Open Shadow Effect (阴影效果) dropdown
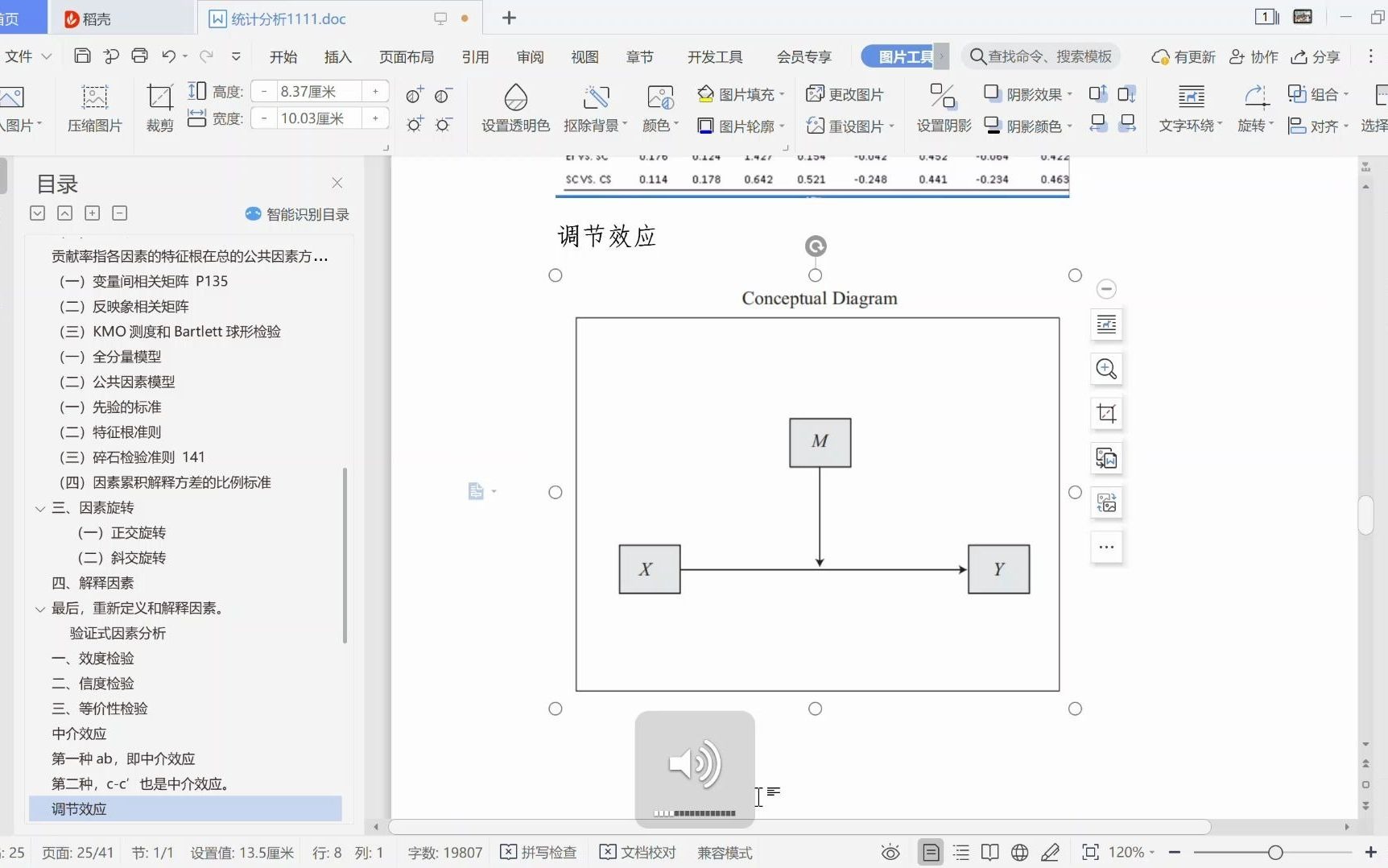The height and width of the screenshot is (868, 1388). pyautogui.click(x=1028, y=94)
